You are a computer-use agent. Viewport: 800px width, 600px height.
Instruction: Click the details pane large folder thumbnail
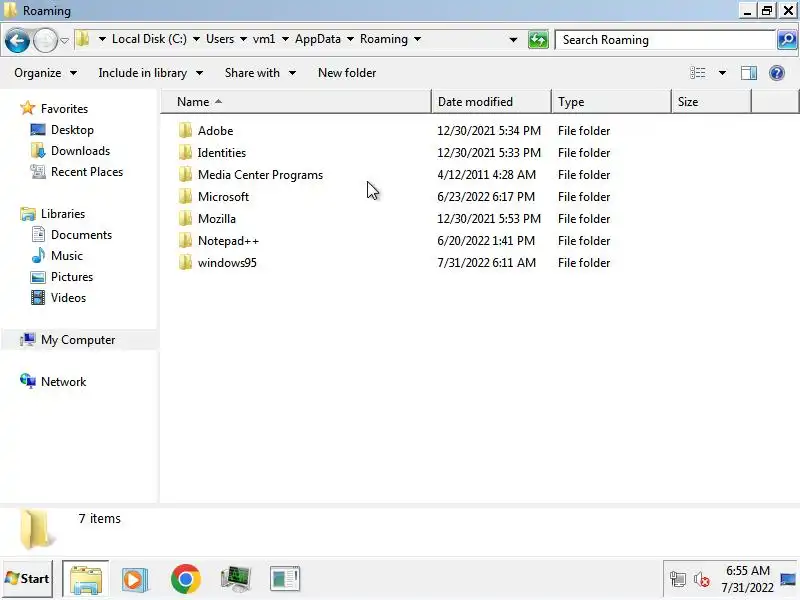pyautogui.click(x=35, y=529)
